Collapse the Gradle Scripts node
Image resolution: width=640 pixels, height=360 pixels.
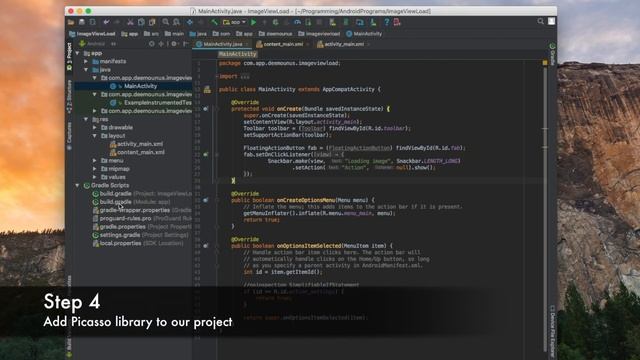point(78,185)
